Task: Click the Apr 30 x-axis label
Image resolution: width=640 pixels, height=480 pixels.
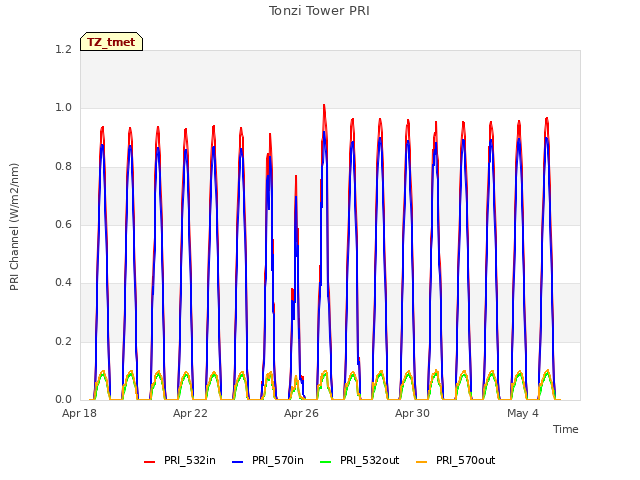Action: [x=412, y=413]
